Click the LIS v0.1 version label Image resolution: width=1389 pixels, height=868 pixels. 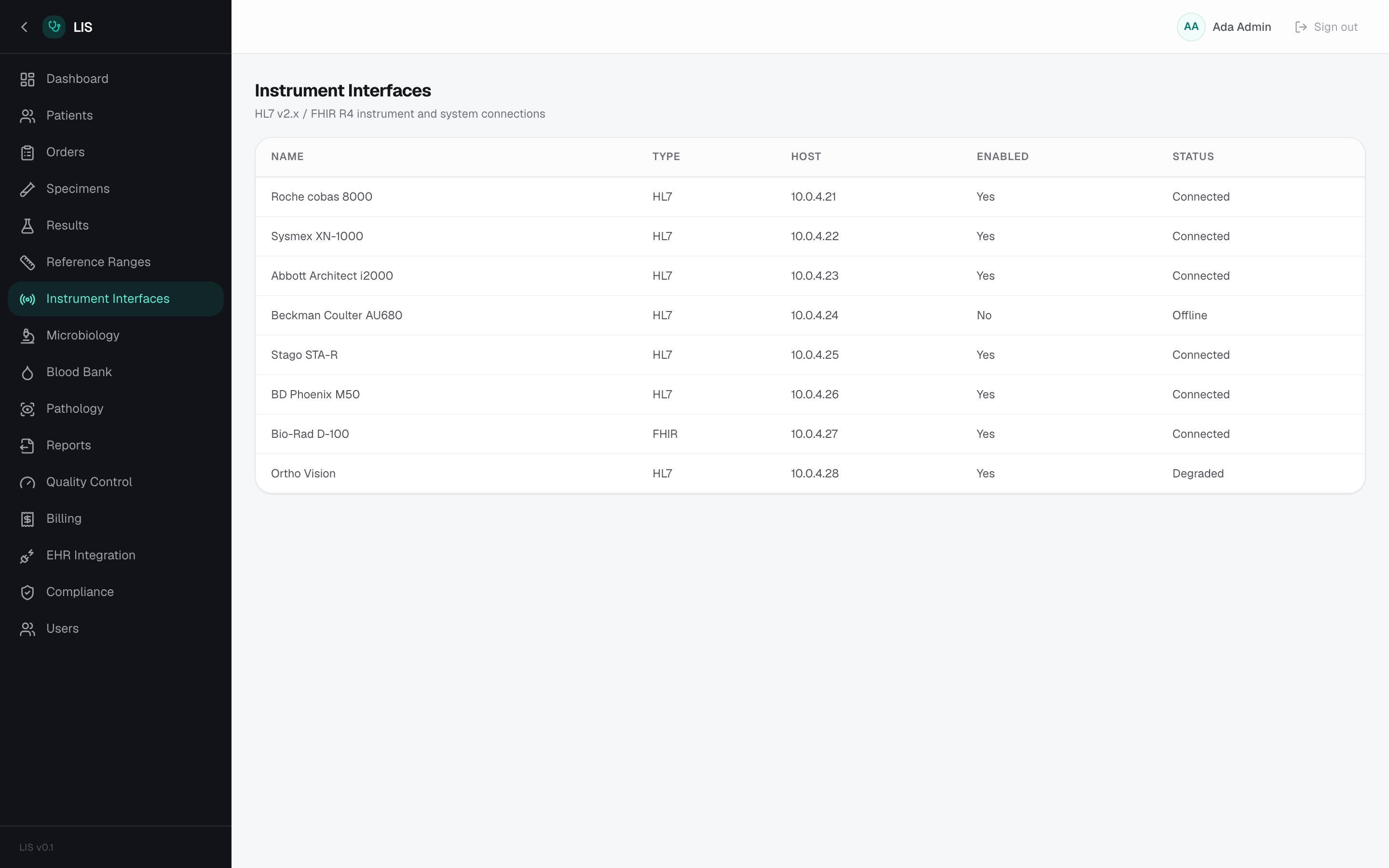click(36, 848)
